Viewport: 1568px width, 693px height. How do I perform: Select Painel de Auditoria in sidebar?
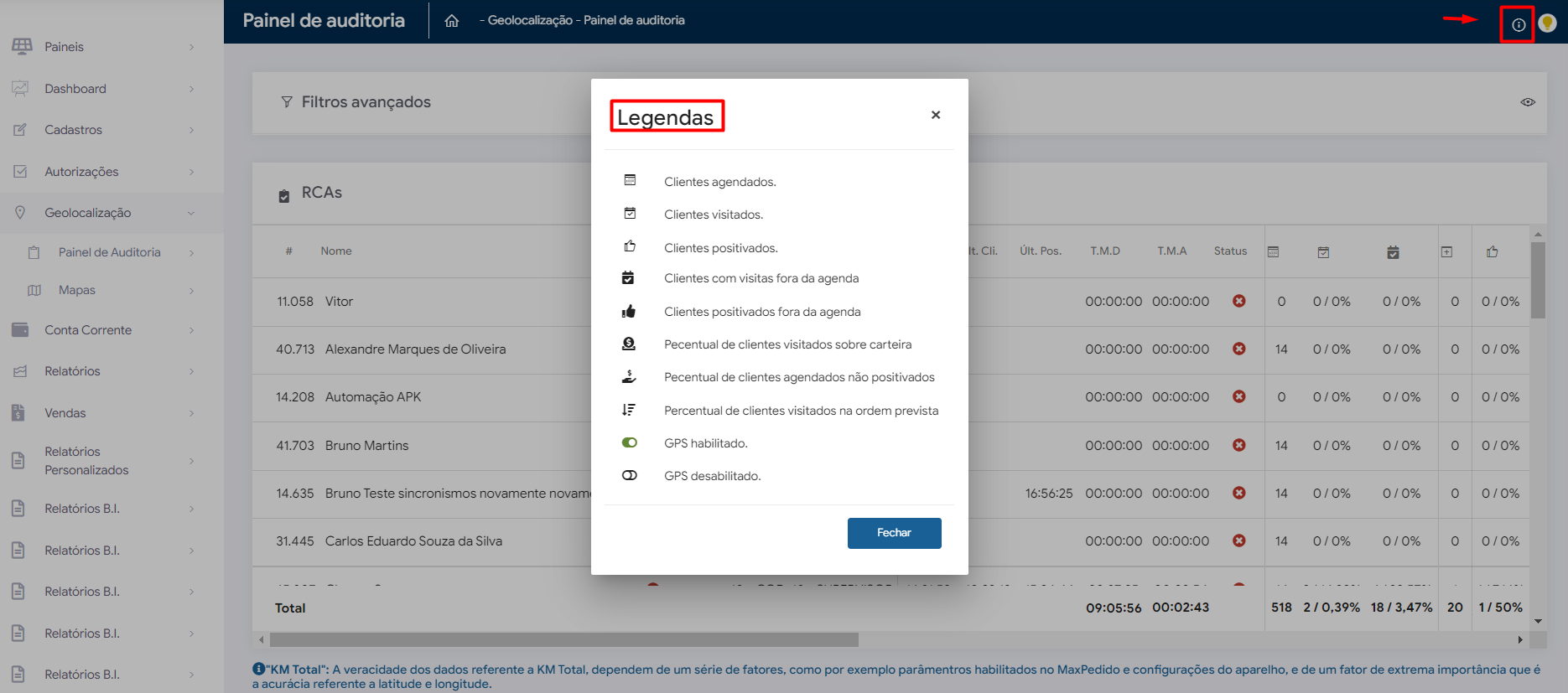click(112, 252)
